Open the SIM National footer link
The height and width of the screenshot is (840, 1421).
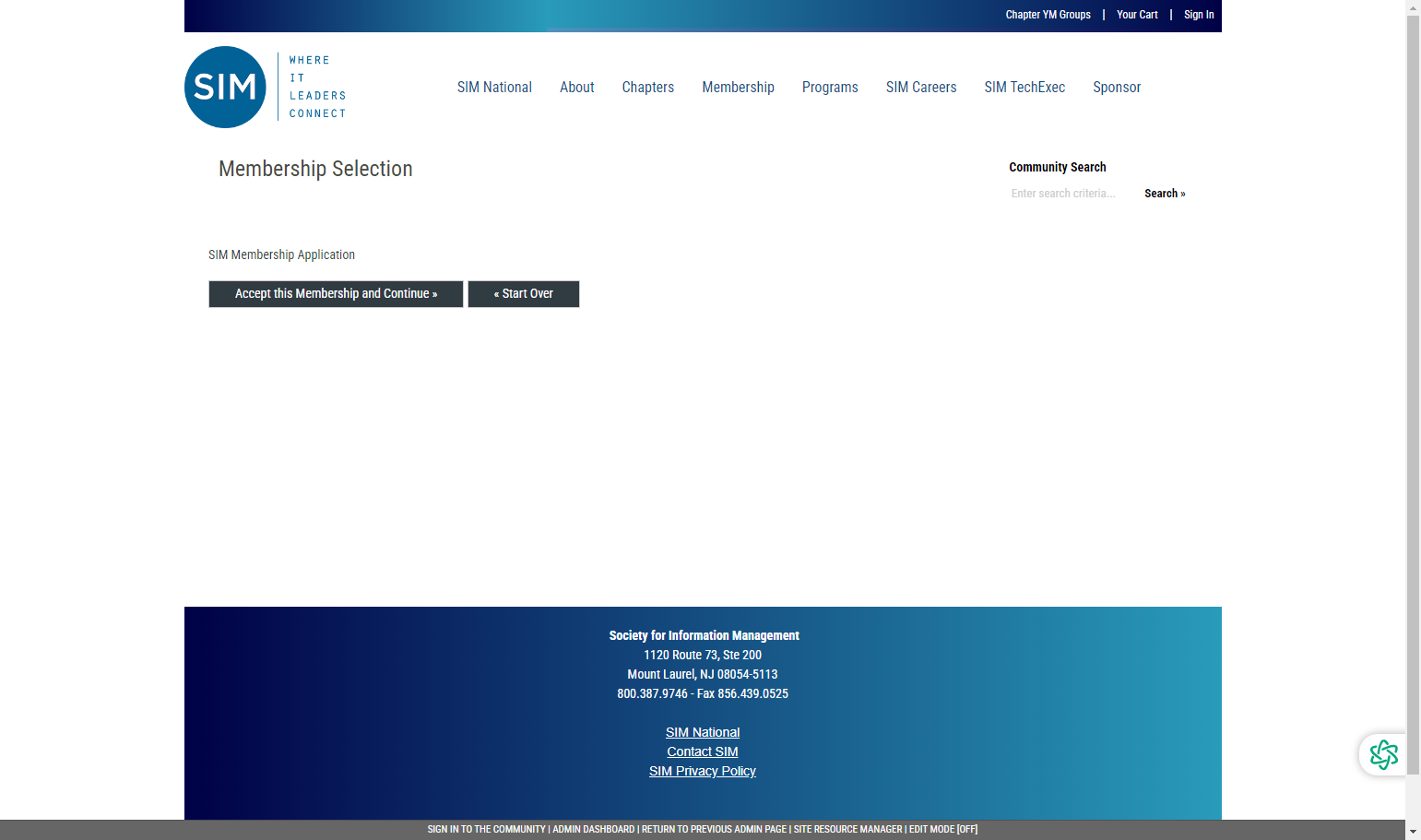(703, 732)
